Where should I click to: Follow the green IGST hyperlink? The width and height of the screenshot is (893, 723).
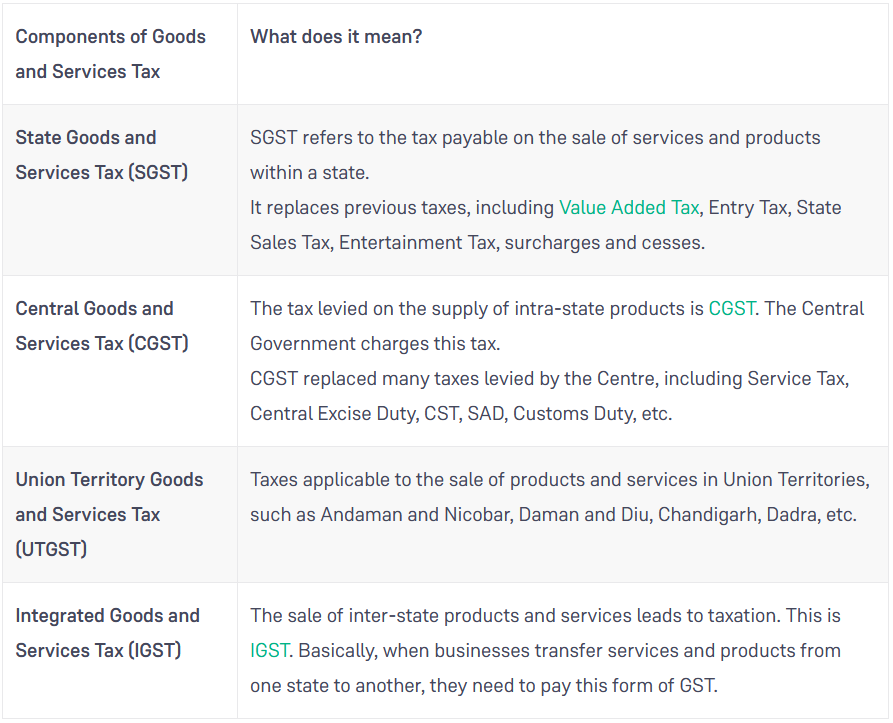tap(269, 651)
